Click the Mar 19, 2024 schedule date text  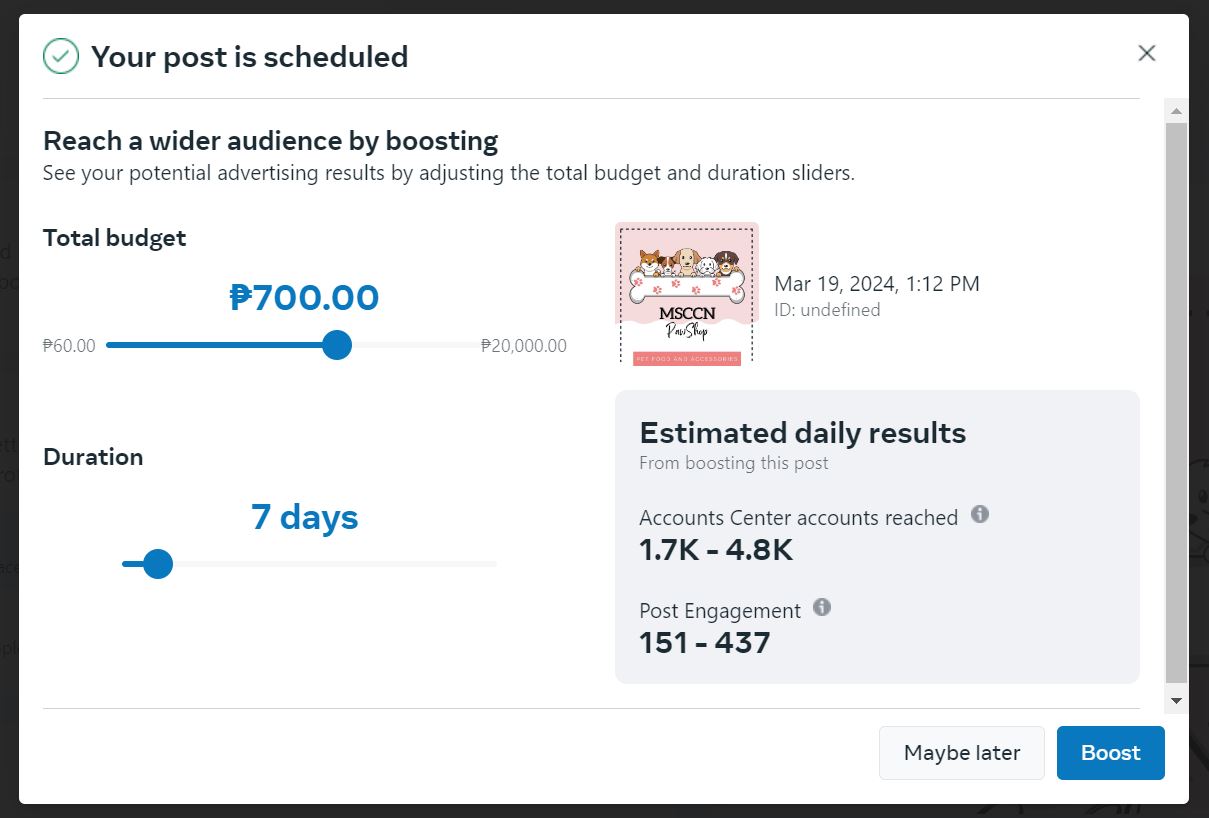877,284
